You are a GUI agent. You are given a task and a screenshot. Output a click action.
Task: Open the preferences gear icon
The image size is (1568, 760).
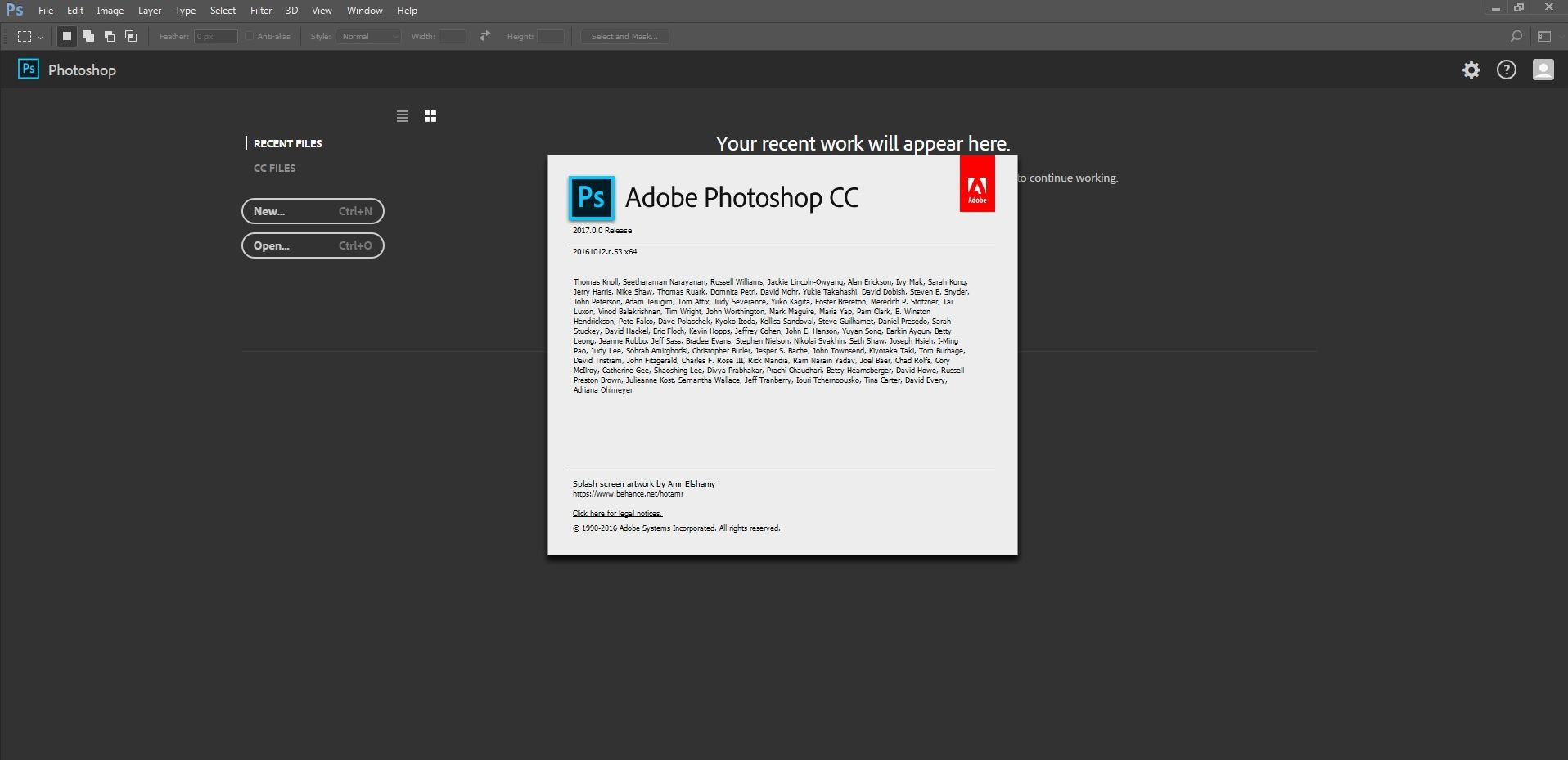click(x=1471, y=70)
